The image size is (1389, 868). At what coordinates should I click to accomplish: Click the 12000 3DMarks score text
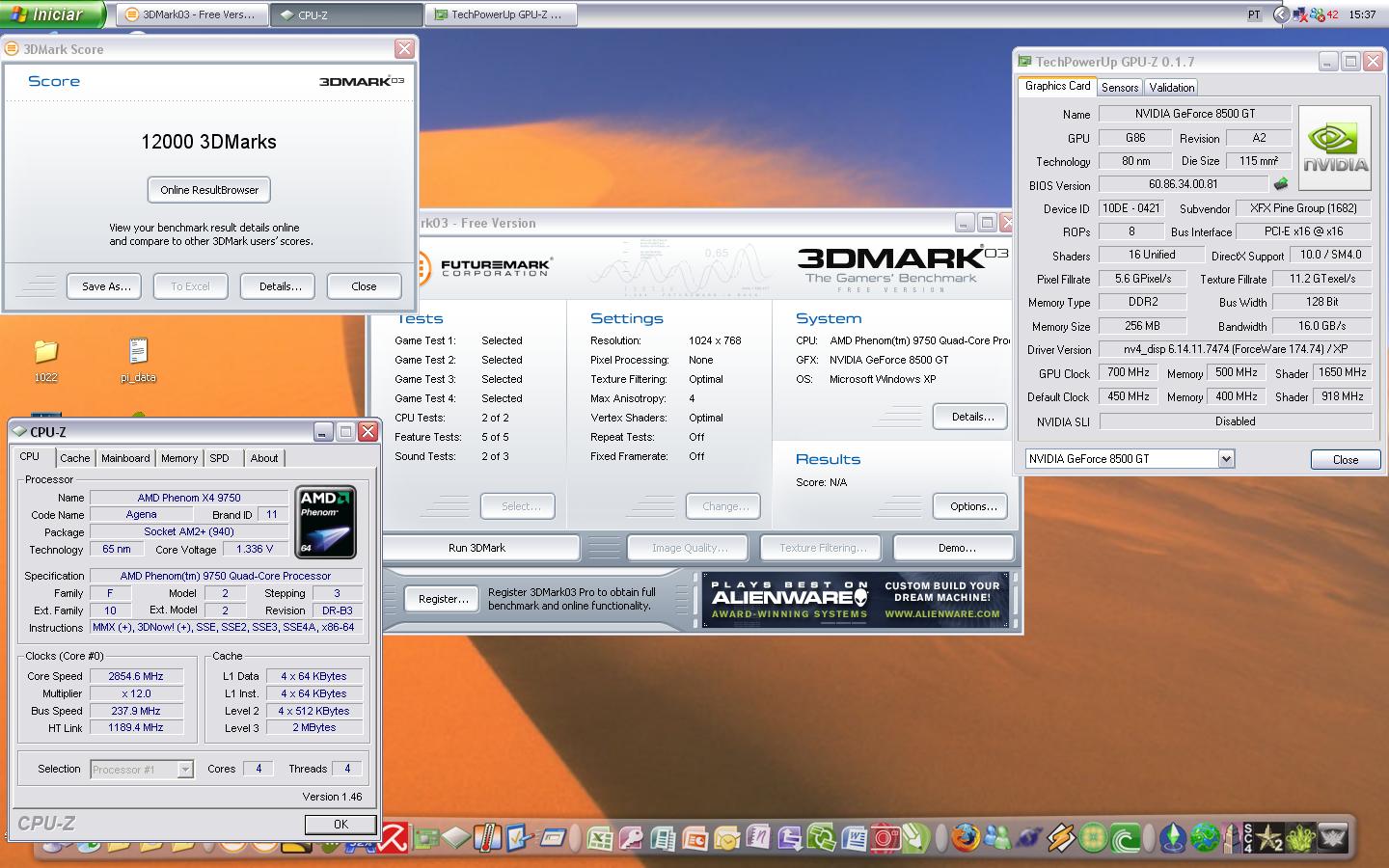click(x=208, y=142)
